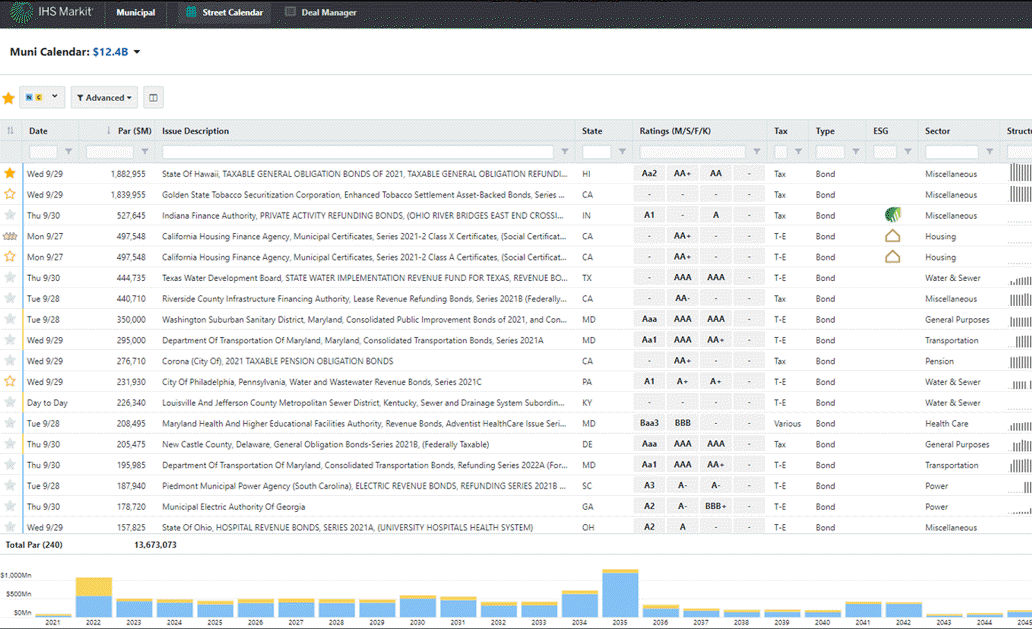Click the Texas Water row structure sparkline
Viewport: 1032px width, 629px height.
coord(1020,280)
